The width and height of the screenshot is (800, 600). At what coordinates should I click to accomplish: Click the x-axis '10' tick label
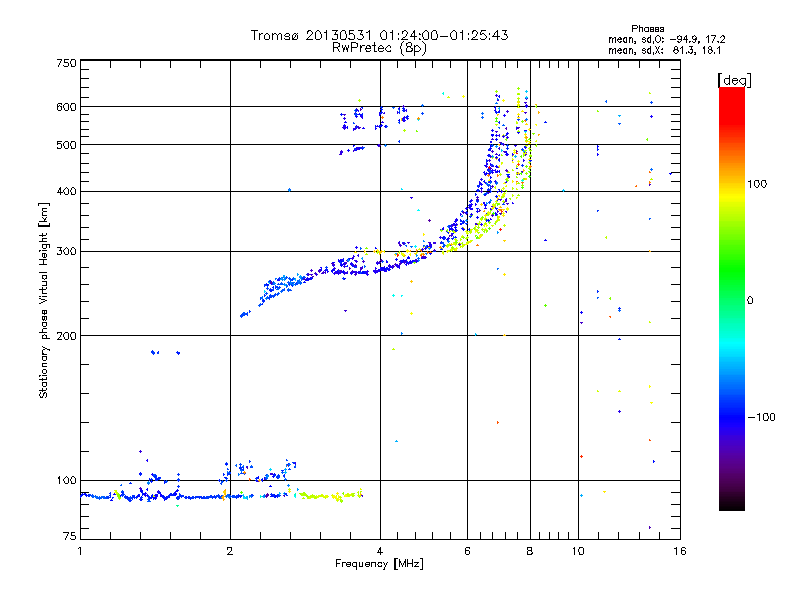578,551
